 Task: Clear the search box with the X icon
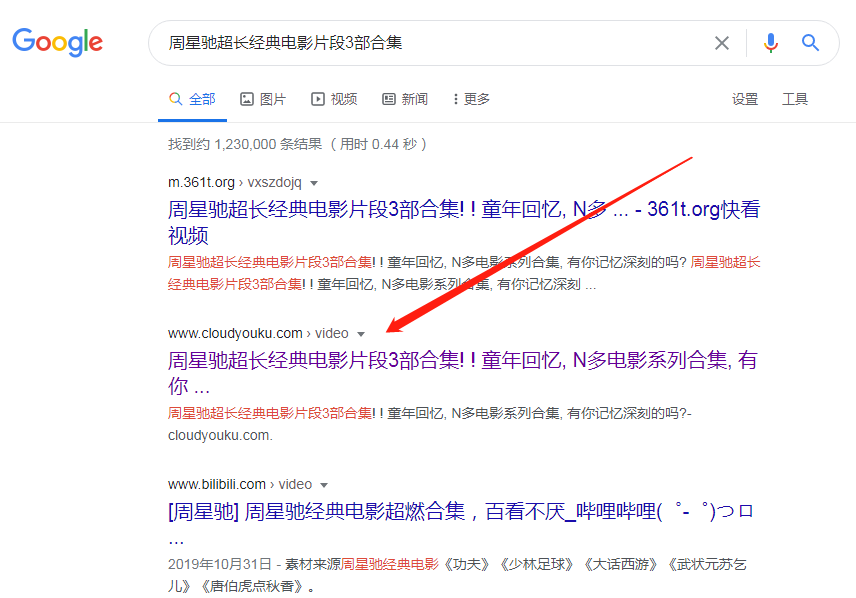pos(722,43)
